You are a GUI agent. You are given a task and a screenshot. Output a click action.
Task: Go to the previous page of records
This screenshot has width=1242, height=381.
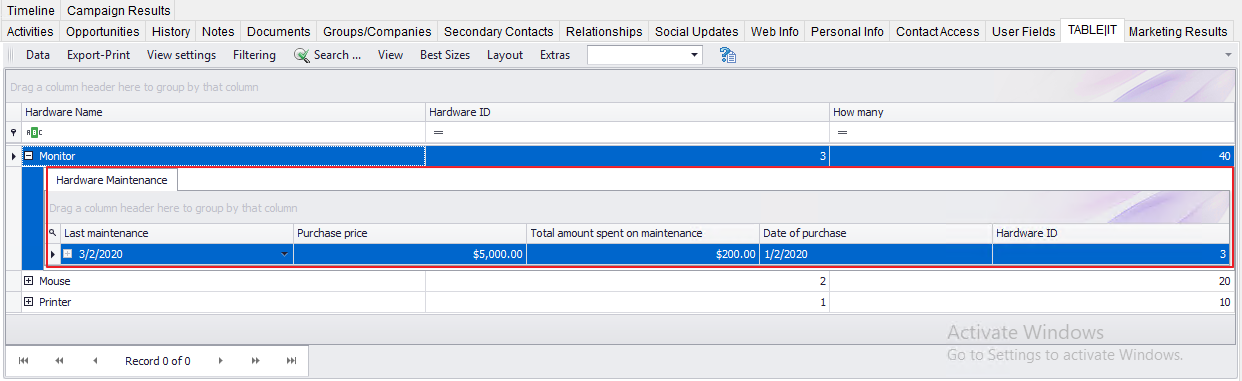pos(59,361)
